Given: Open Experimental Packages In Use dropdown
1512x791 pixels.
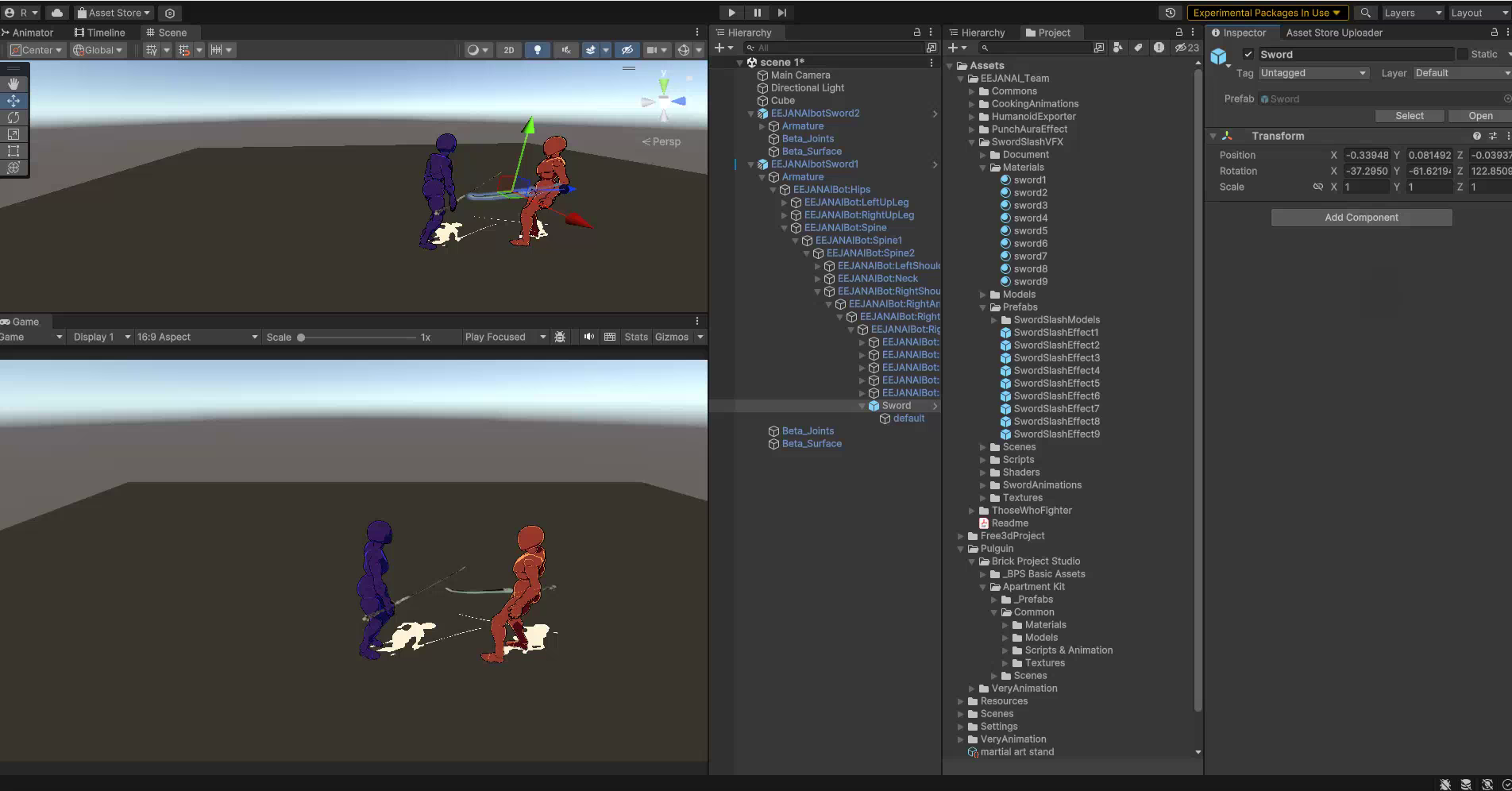Looking at the screenshot, I should [x=1267, y=13].
